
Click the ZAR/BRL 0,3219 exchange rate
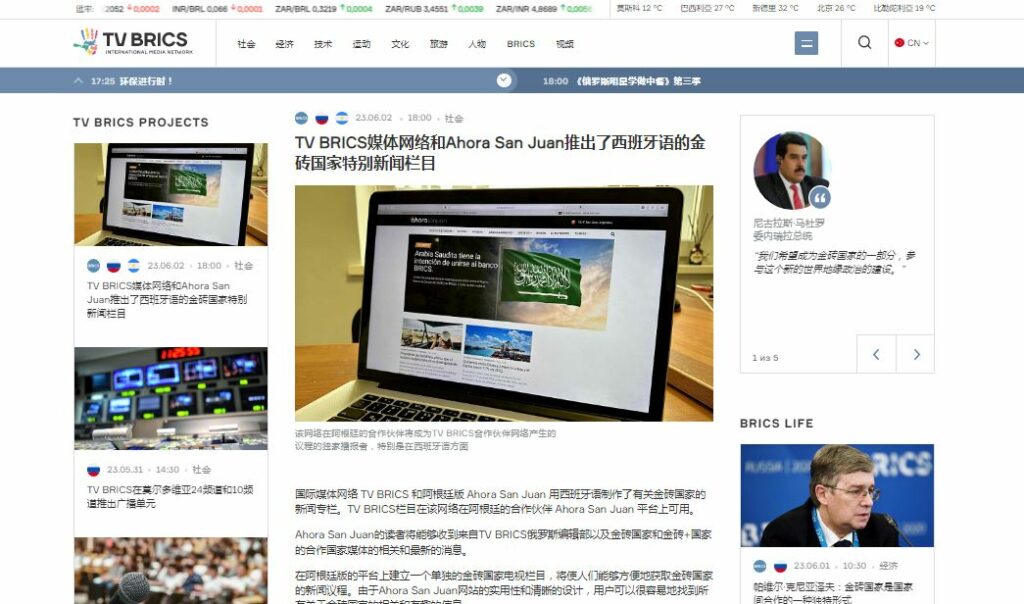tap(323, 8)
